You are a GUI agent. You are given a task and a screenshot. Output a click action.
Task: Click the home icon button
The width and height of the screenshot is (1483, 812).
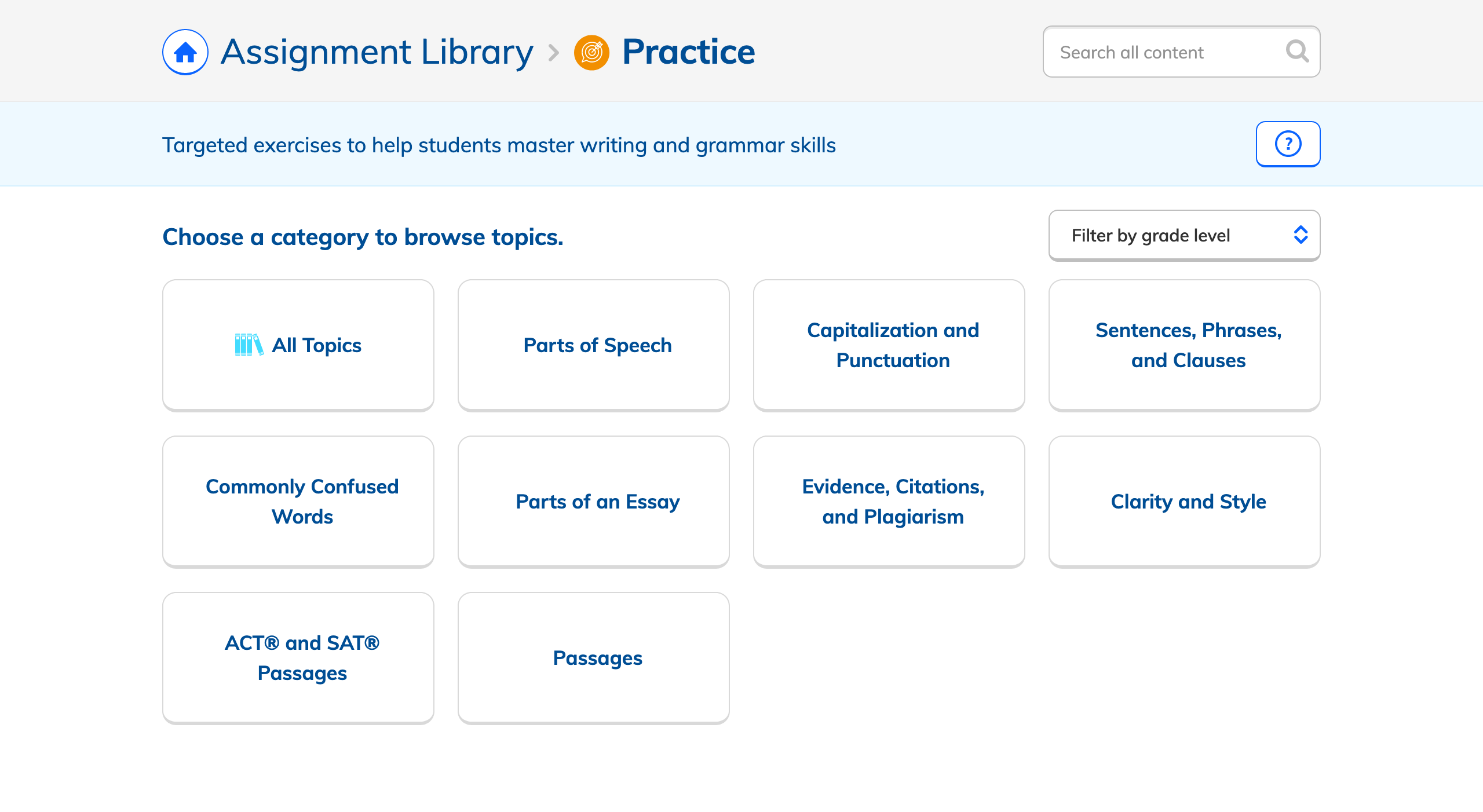pyautogui.click(x=185, y=52)
